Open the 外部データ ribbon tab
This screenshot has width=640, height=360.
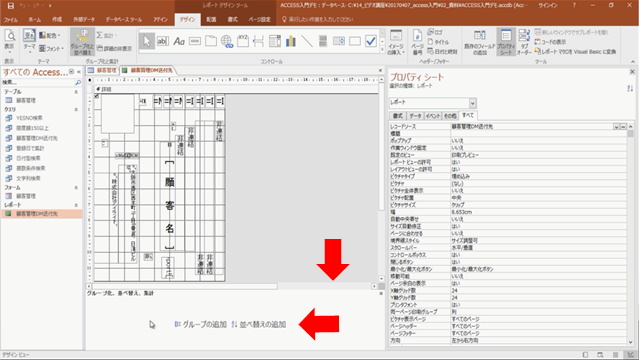84,20
